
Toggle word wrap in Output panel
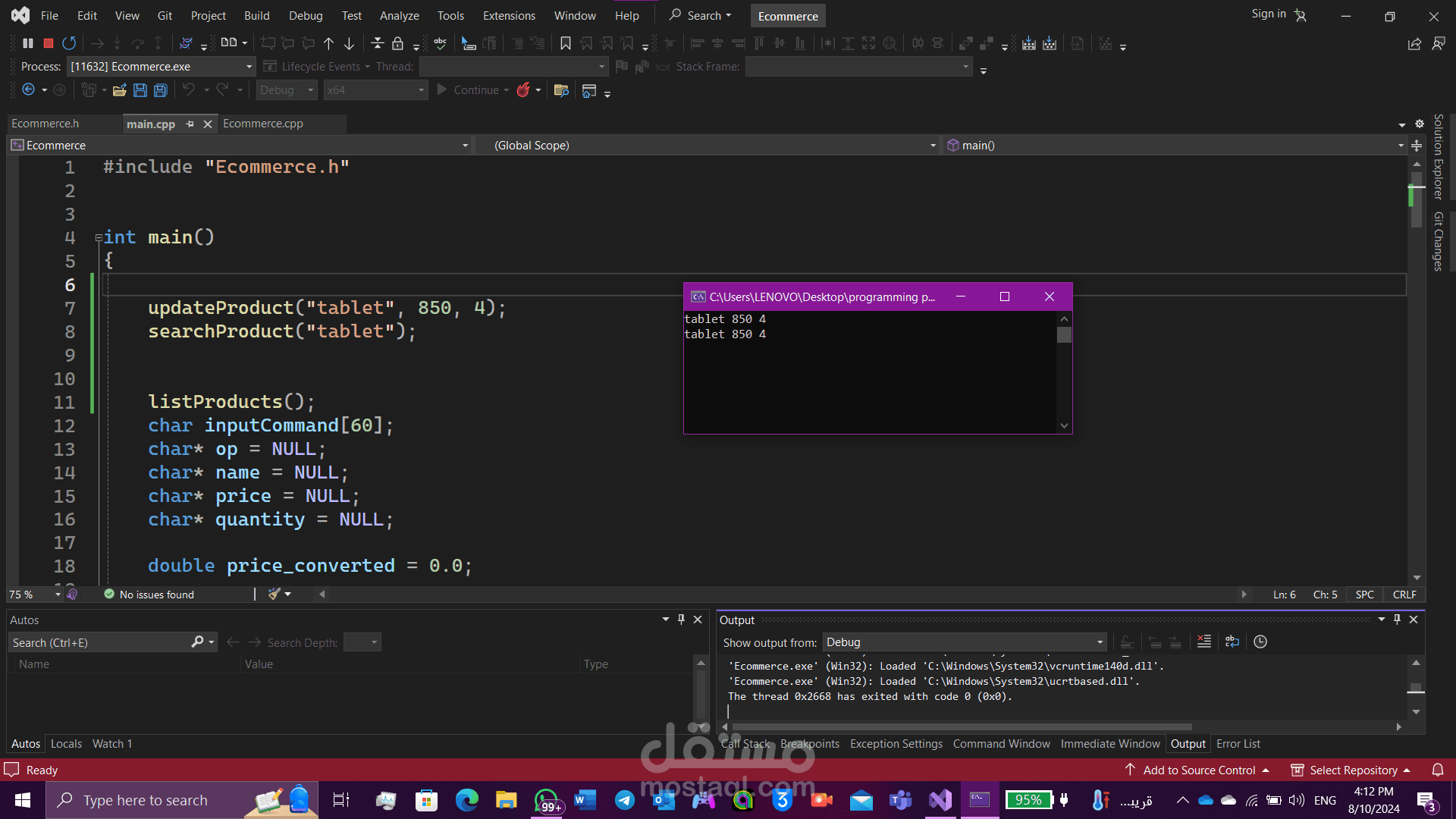pyautogui.click(x=1232, y=642)
